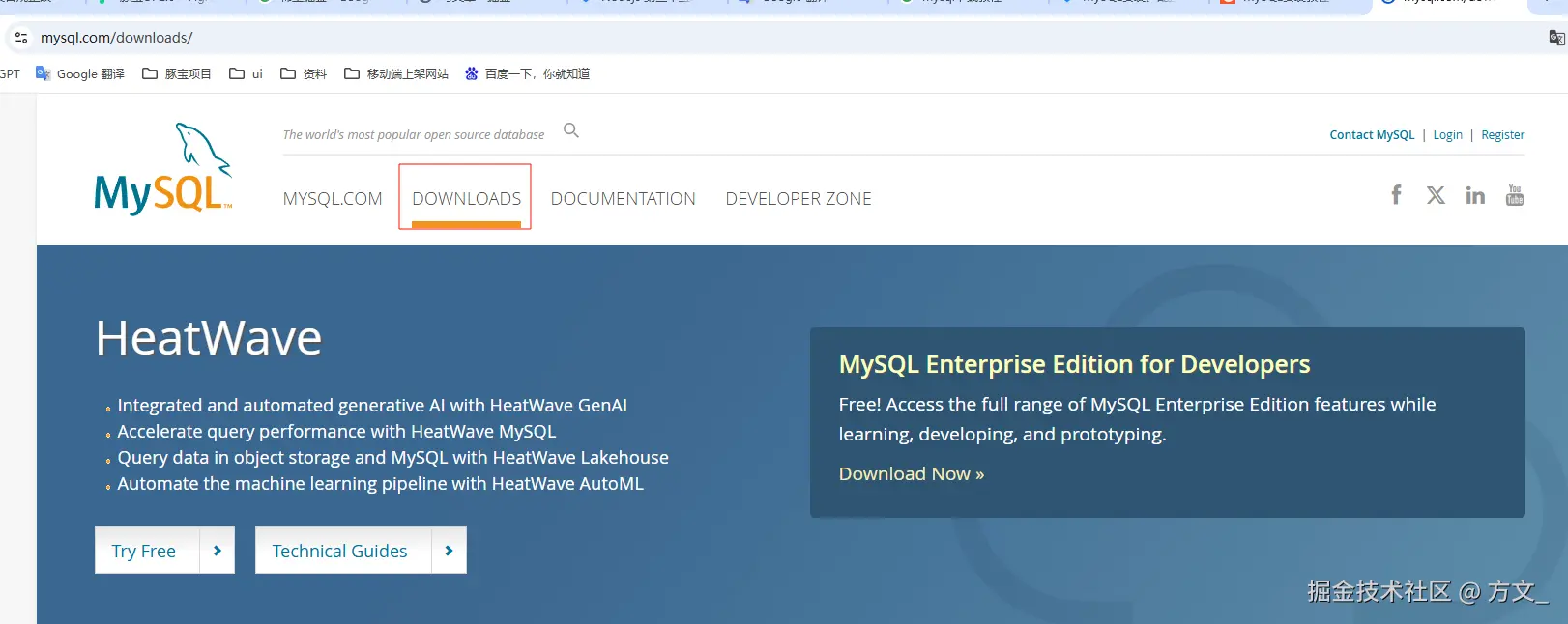
Task: Open the 资料 bookmark folder
Action: pos(304,73)
